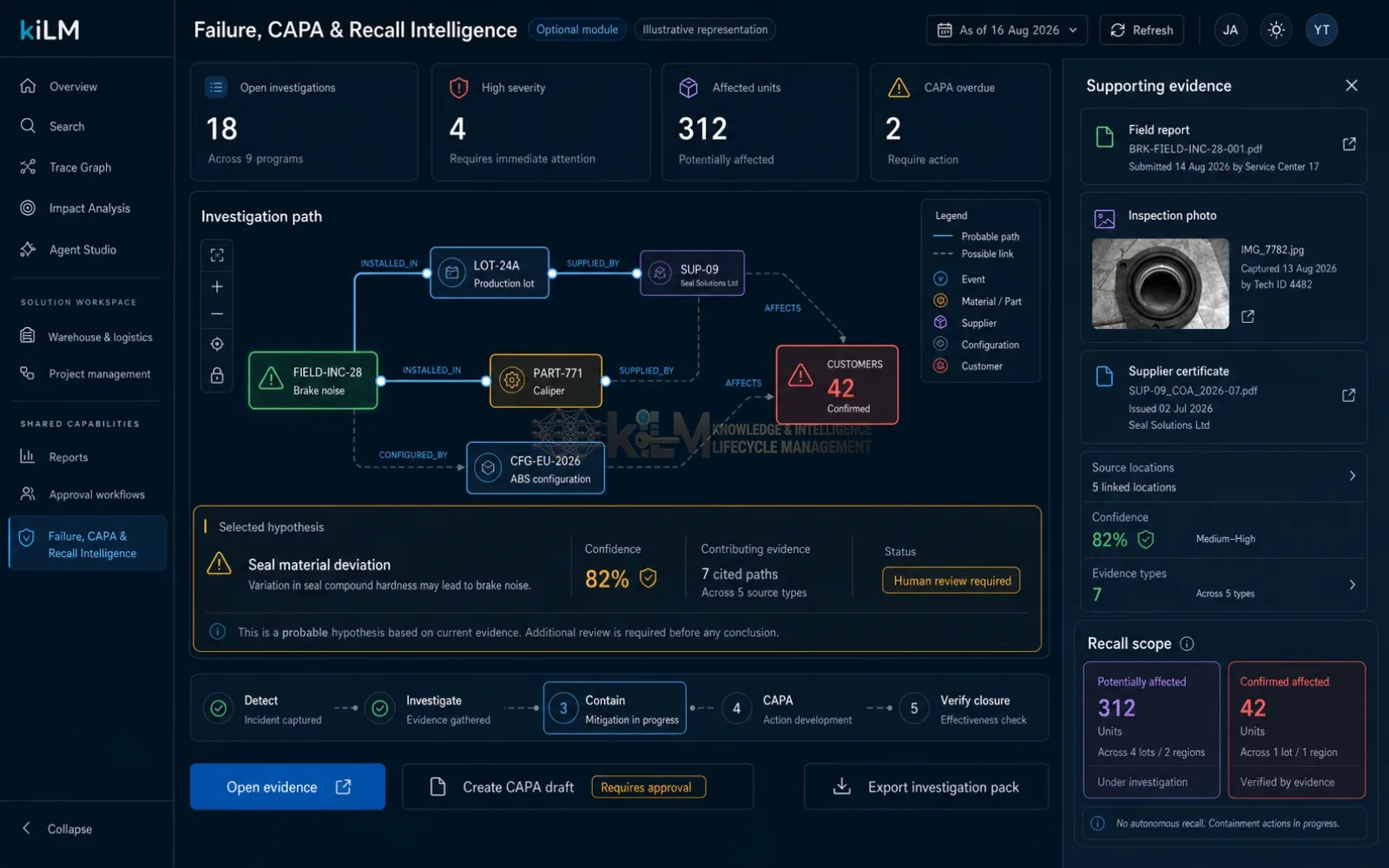Click the Refresh button
Screen dimensions: 1389x868
pos(1142,30)
